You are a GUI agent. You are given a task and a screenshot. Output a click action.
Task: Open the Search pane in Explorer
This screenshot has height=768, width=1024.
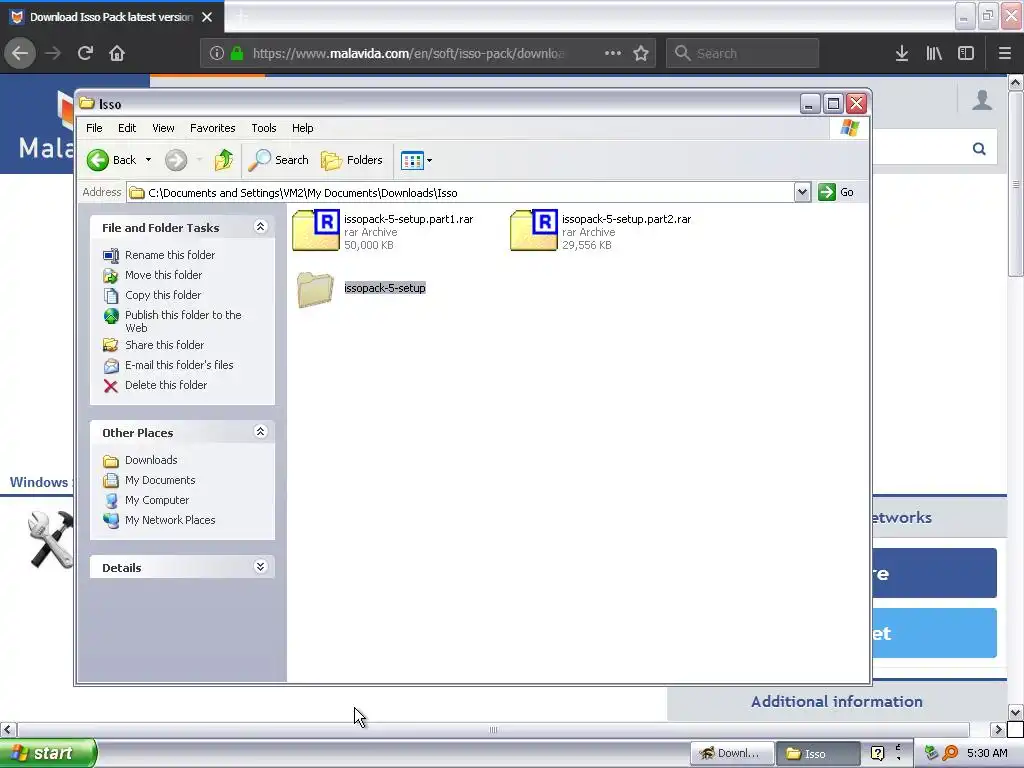pyautogui.click(x=279, y=160)
